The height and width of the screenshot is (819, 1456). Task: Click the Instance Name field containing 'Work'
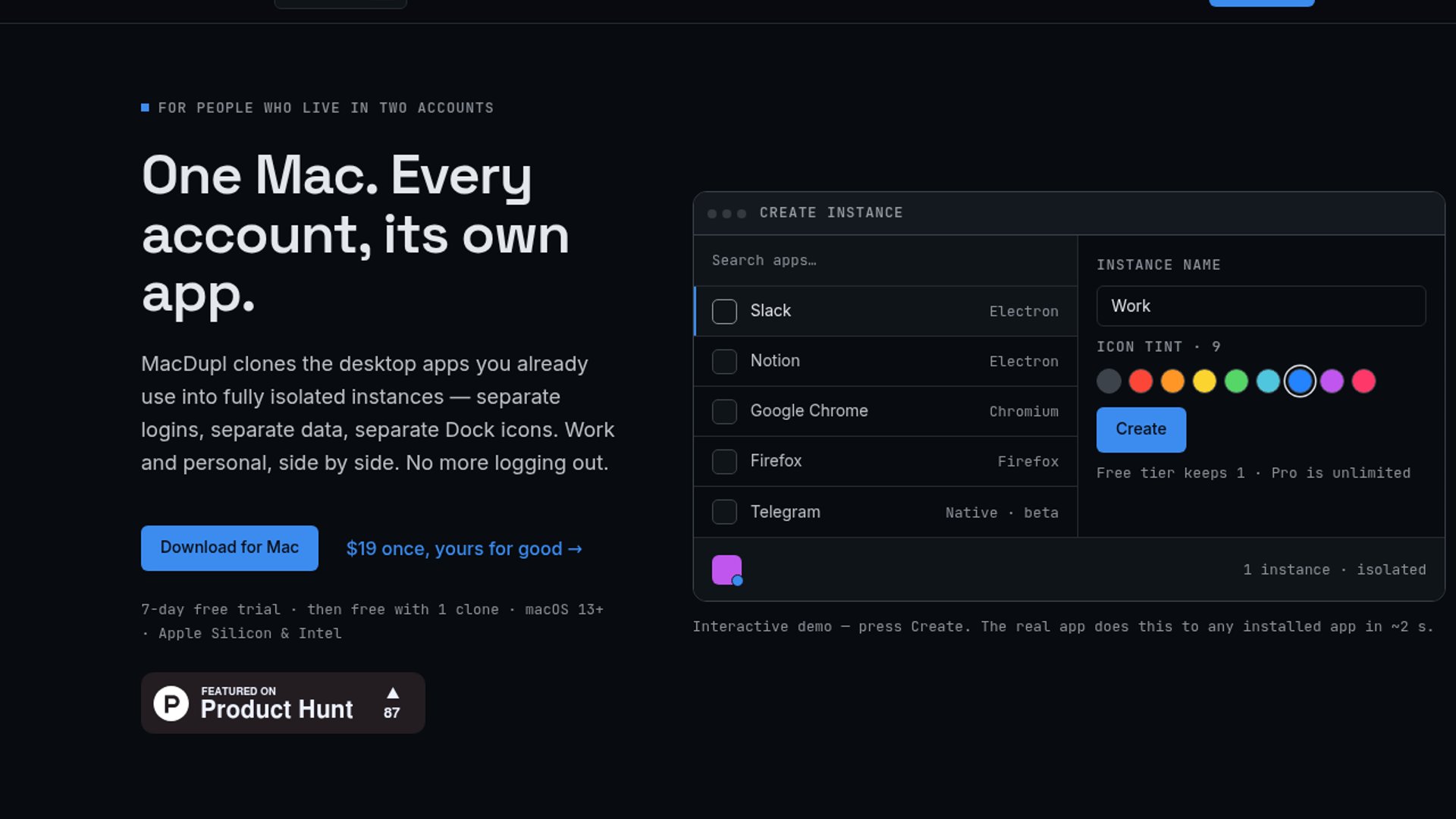(1261, 306)
